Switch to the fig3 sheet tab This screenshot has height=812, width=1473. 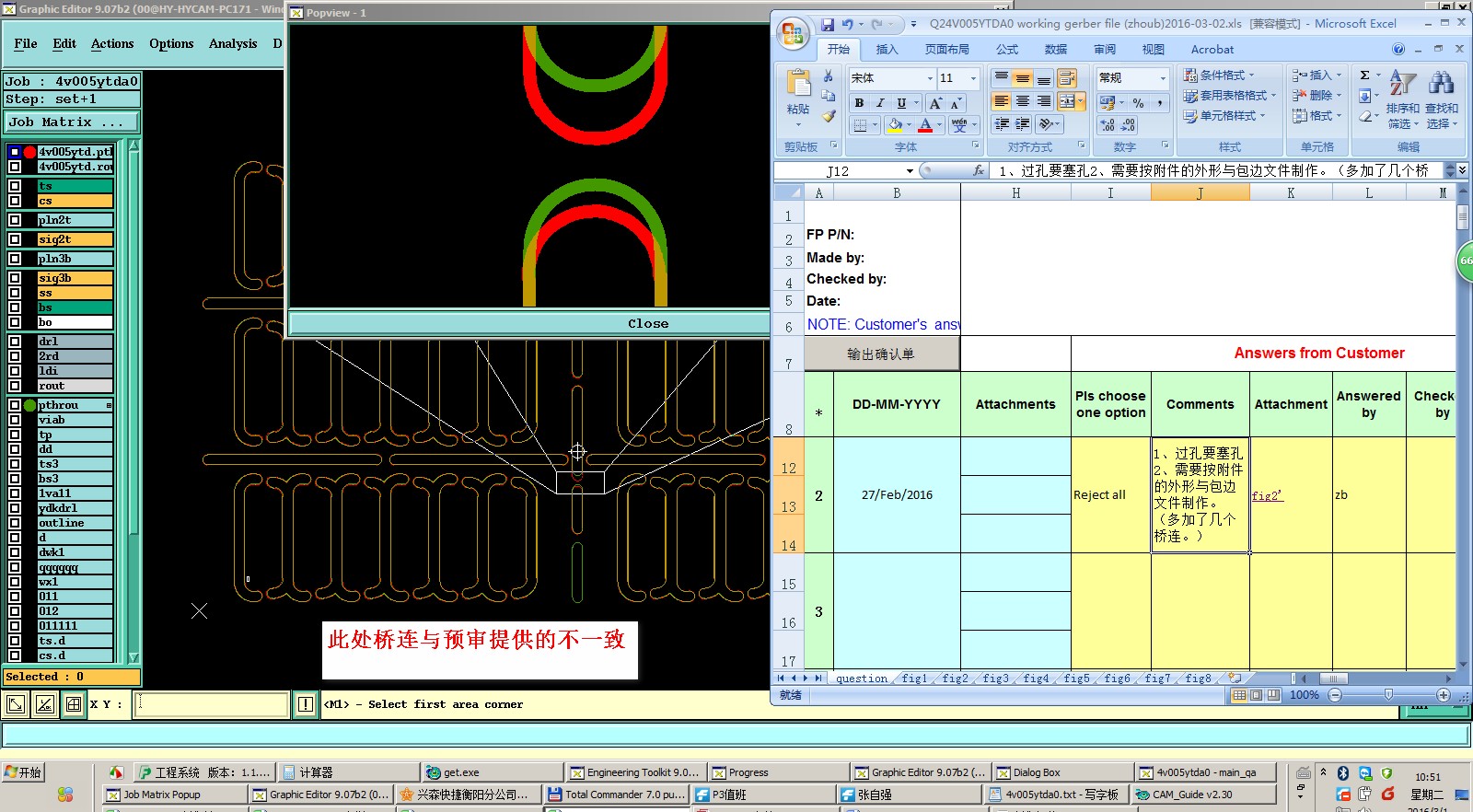pyautogui.click(x=995, y=679)
